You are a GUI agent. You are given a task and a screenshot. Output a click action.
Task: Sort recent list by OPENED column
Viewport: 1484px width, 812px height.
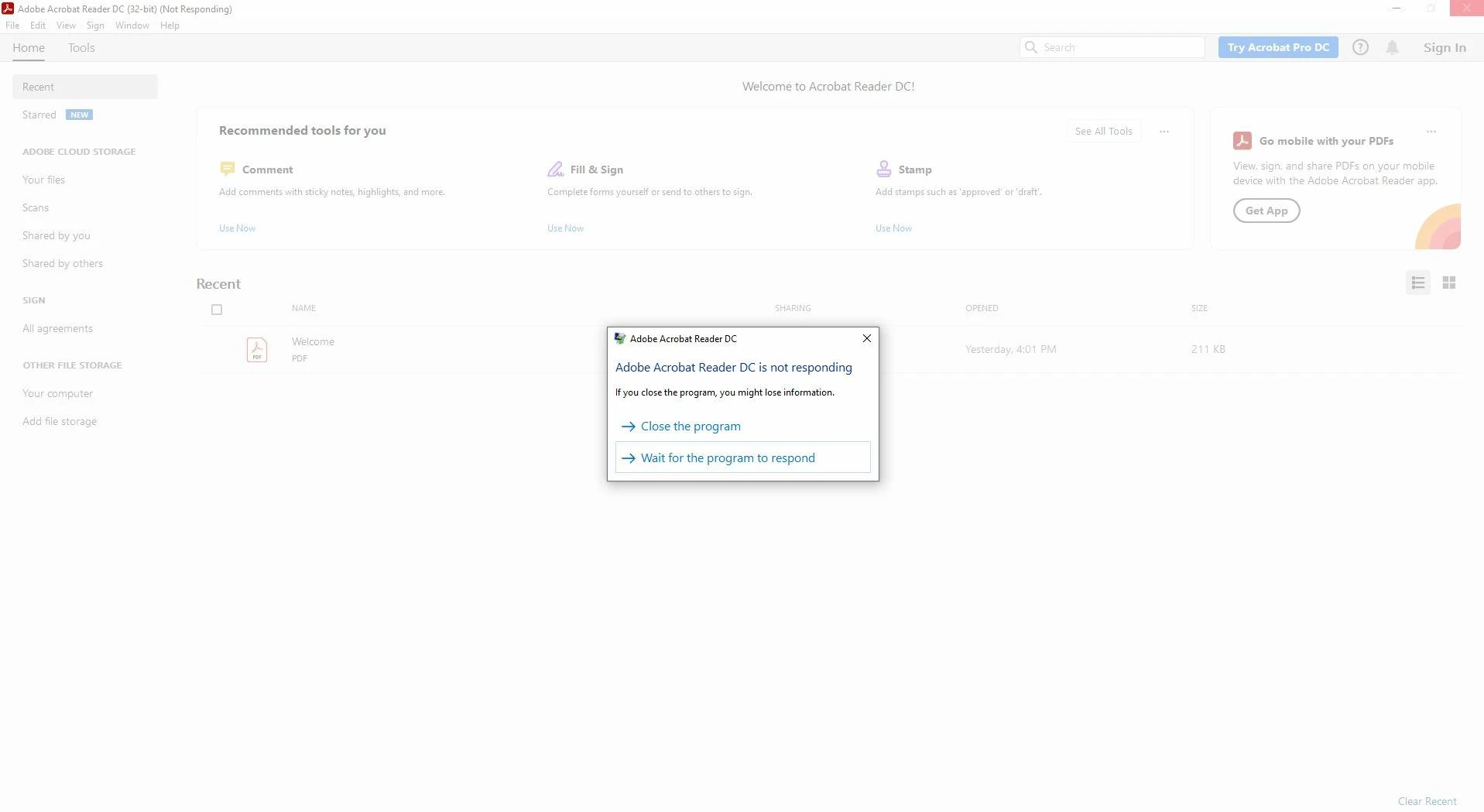coord(982,308)
